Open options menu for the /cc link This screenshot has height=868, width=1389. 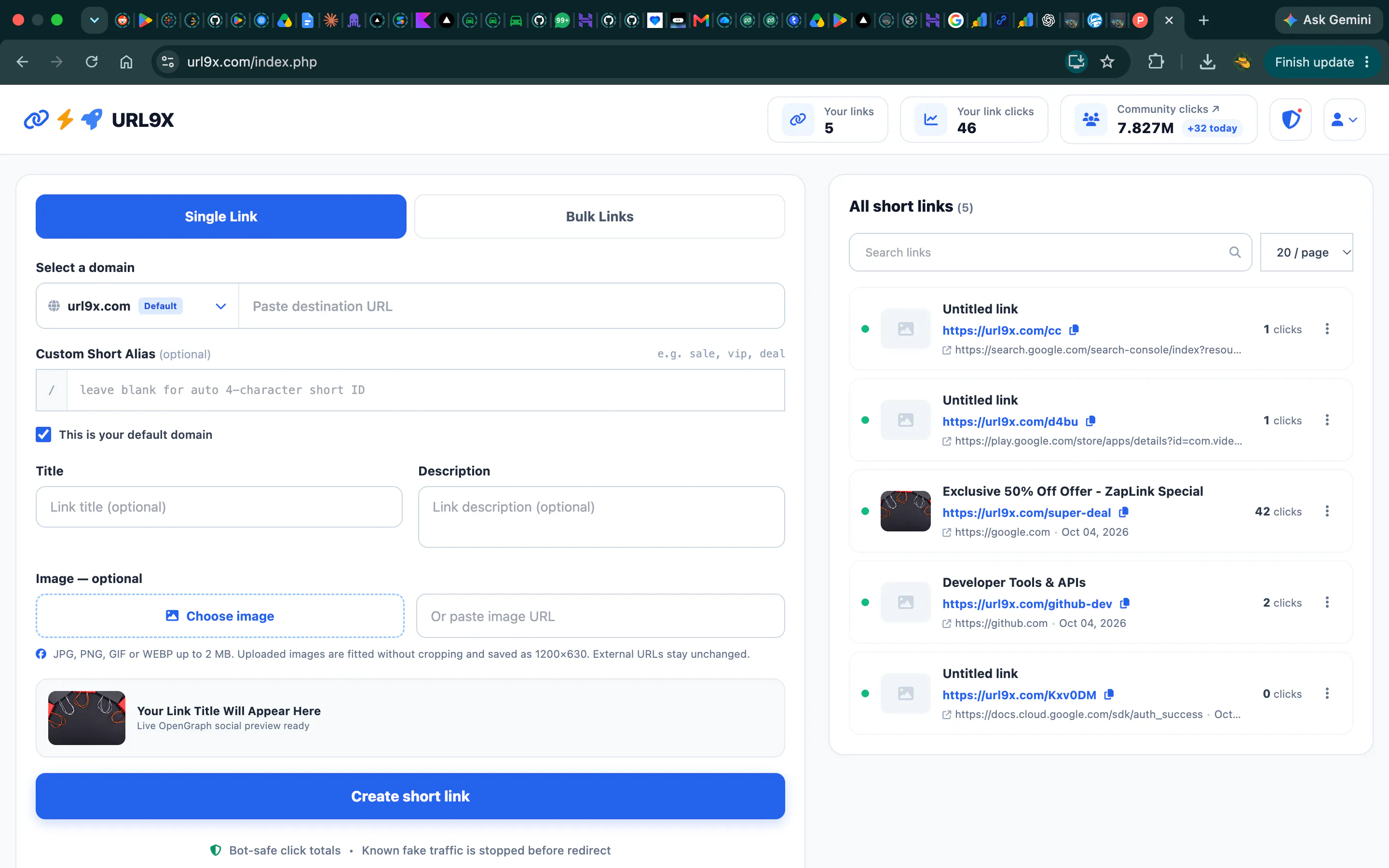[x=1327, y=329]
